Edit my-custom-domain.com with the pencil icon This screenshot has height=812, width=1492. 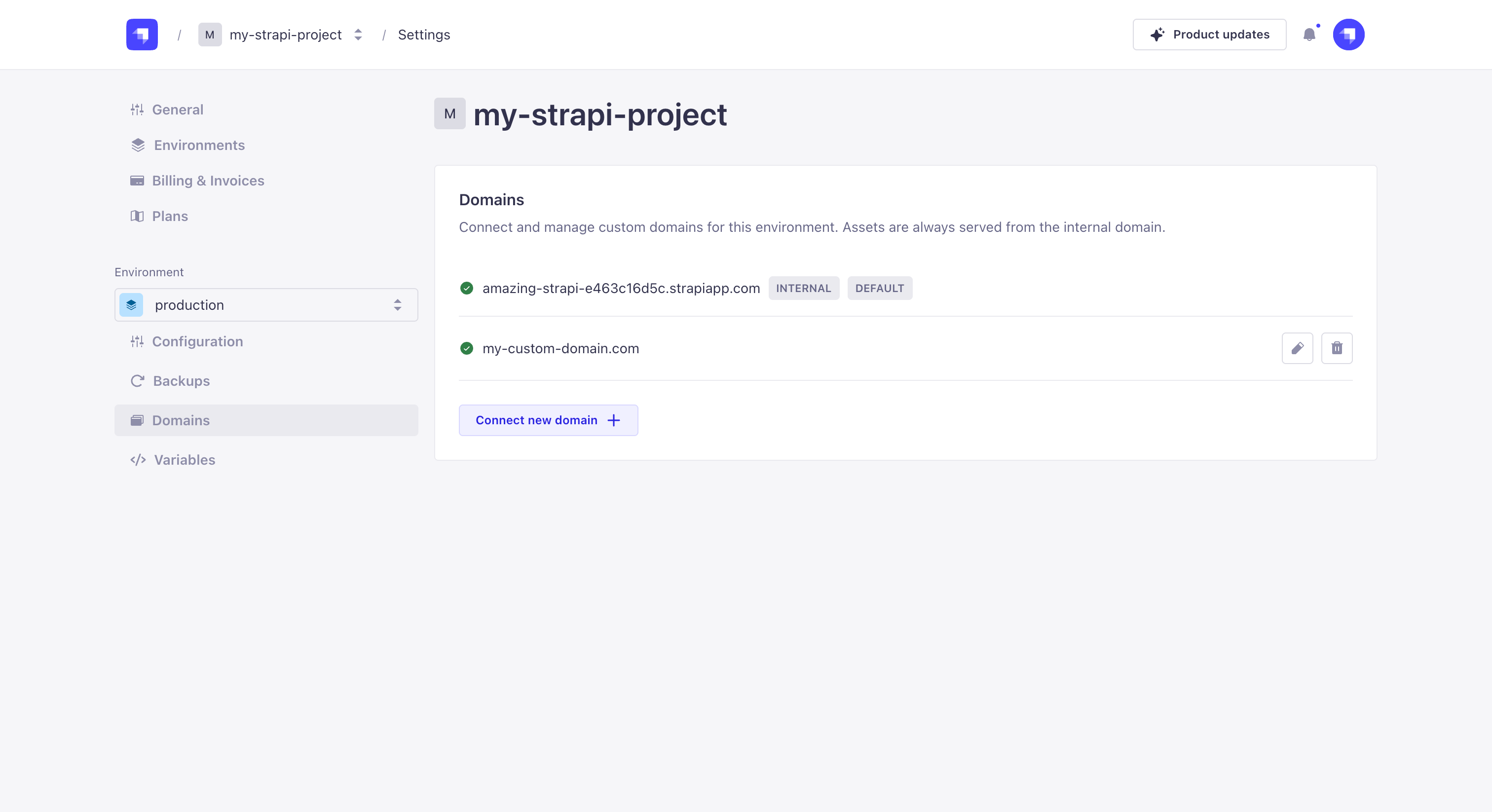(1298, 348)
